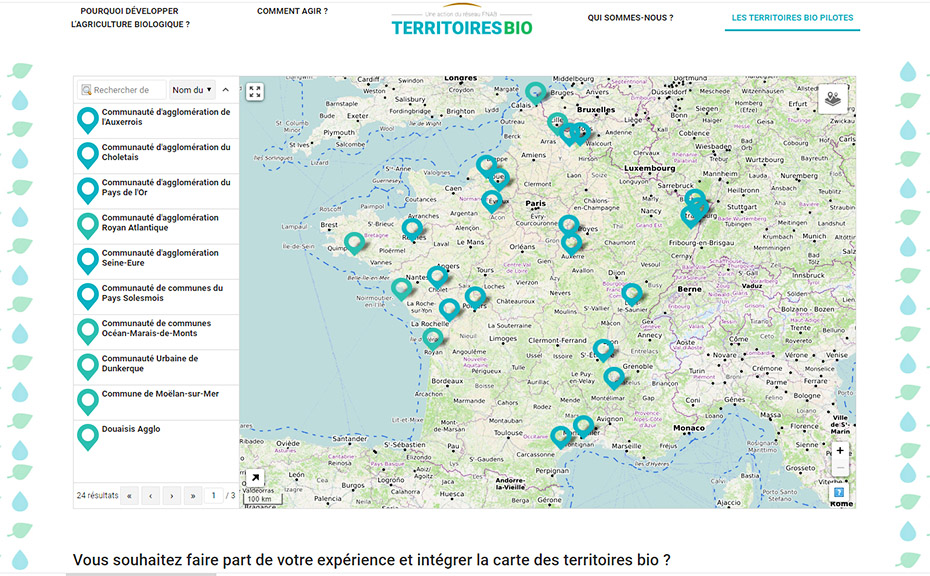Image resolution: width=930 pixels, height=576 pixels.
Task: Go to the next results page
Action: [172, 495]
